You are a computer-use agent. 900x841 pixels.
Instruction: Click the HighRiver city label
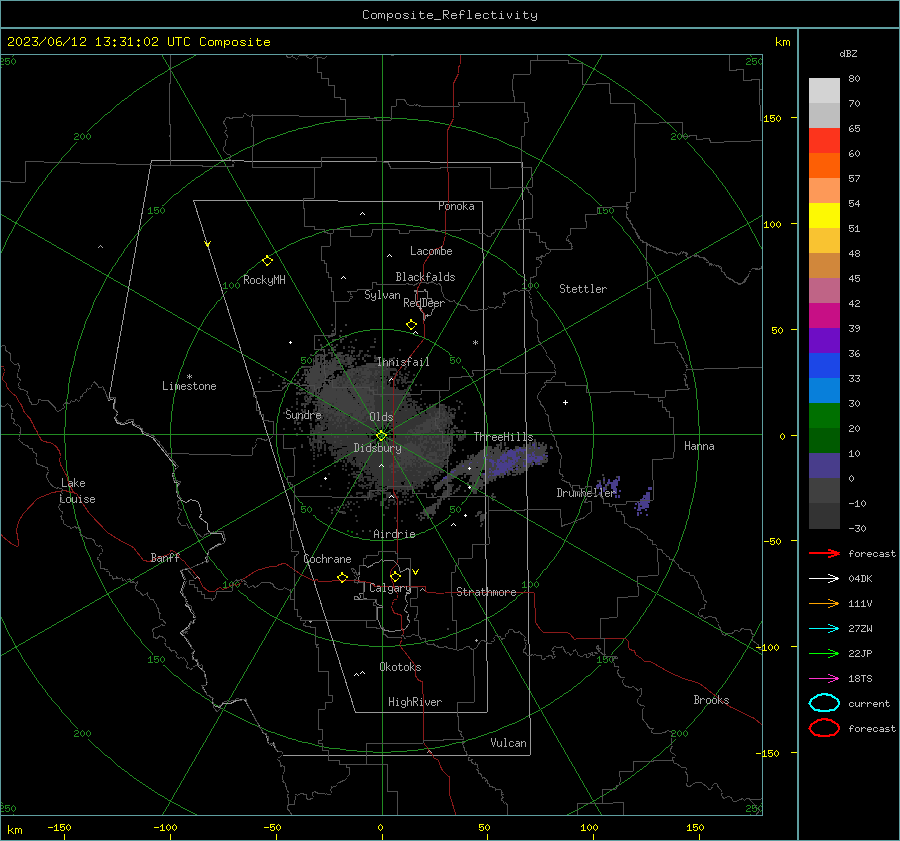[x=415, y=702]
